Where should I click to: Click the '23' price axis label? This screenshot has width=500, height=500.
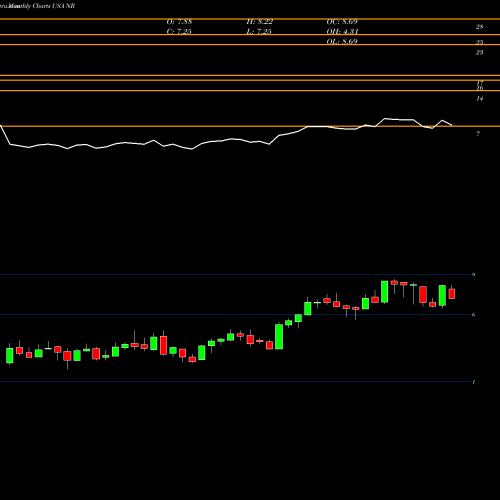[479, 52]
